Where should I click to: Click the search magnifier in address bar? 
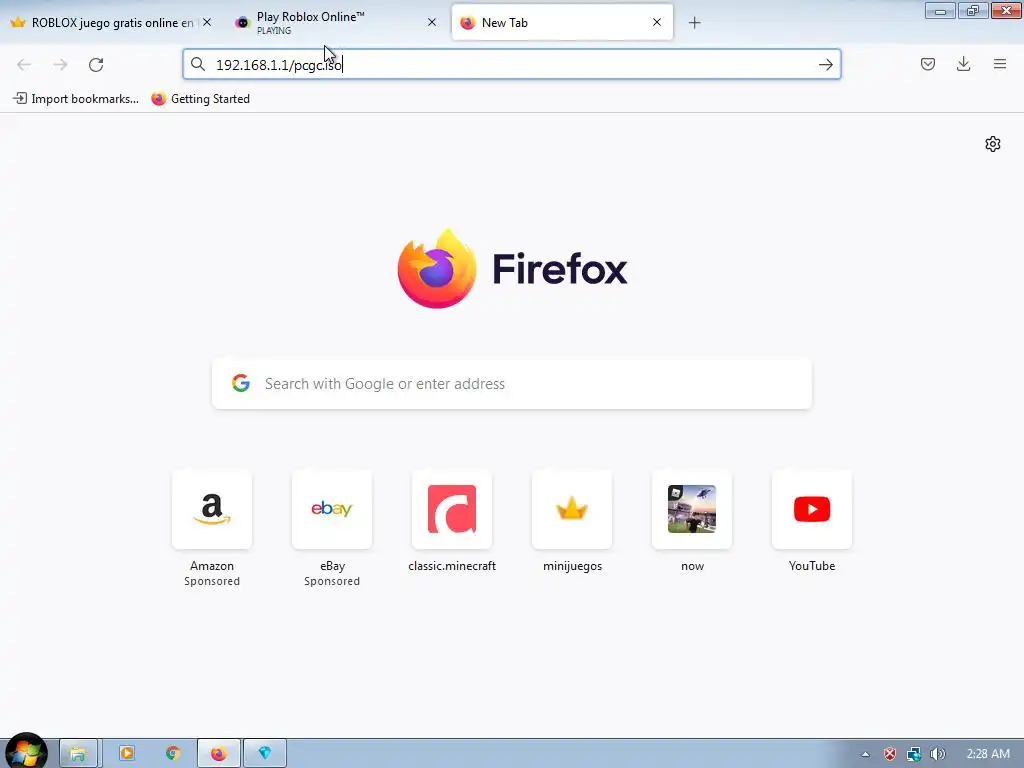coord(198,64)
